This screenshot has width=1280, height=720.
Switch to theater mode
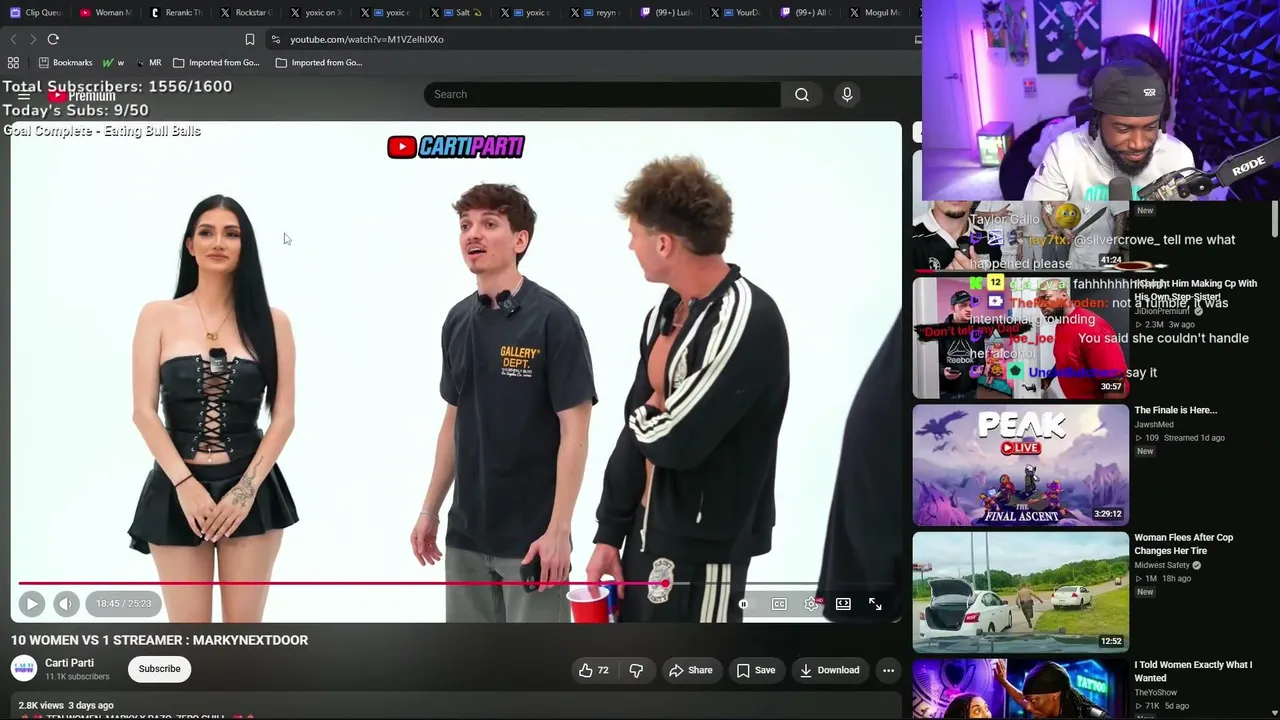[x=843, y=604]
